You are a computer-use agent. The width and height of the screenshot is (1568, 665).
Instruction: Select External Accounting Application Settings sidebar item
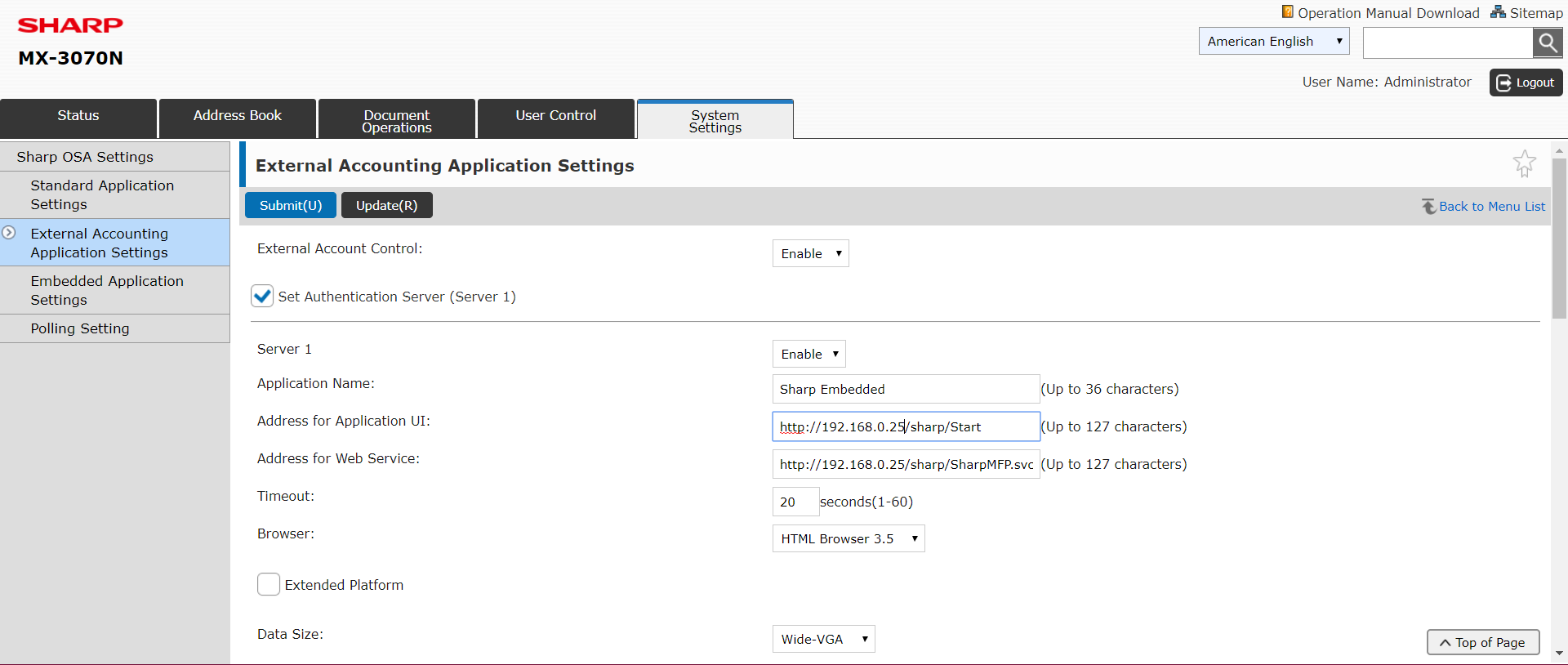tap(114, 243)
